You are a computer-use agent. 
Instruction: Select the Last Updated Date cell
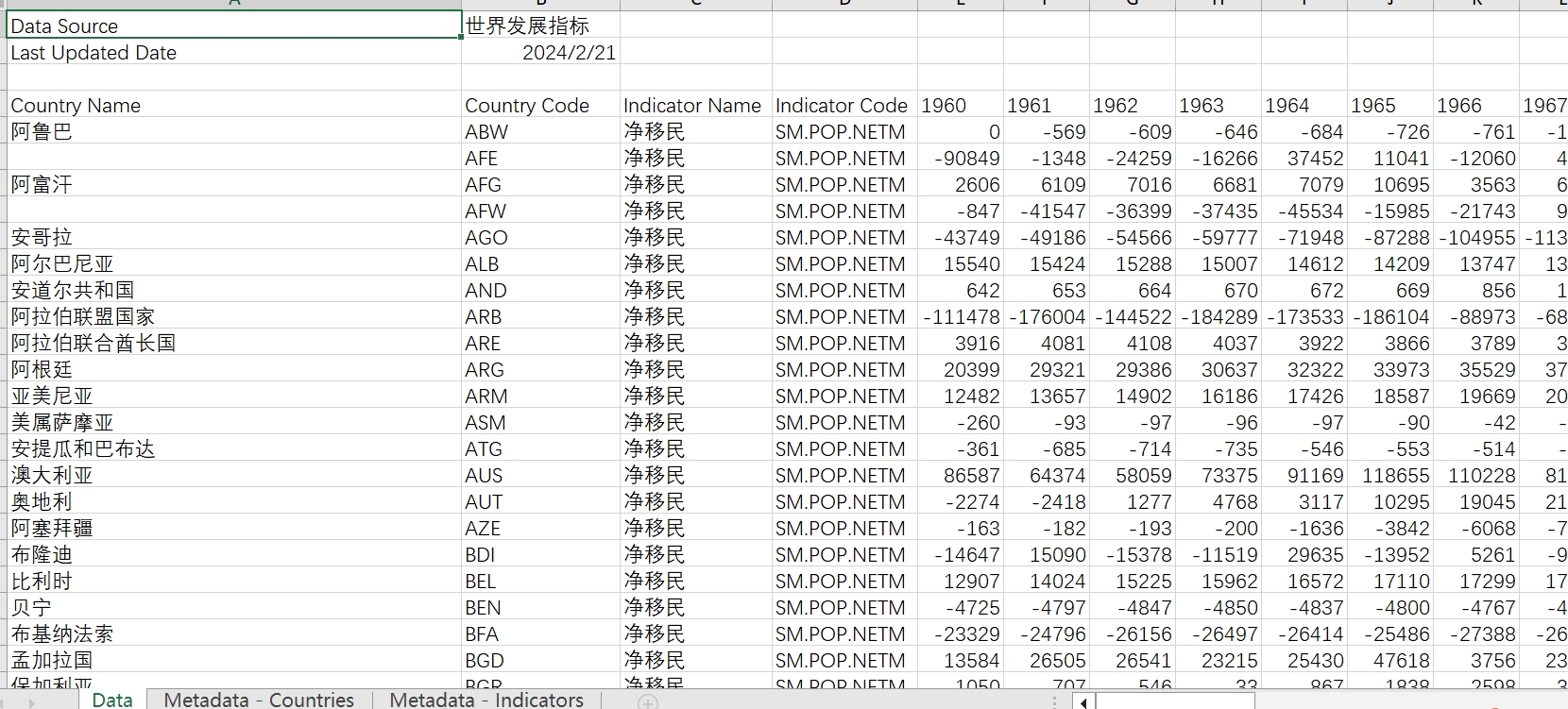(x=234, y=52)
